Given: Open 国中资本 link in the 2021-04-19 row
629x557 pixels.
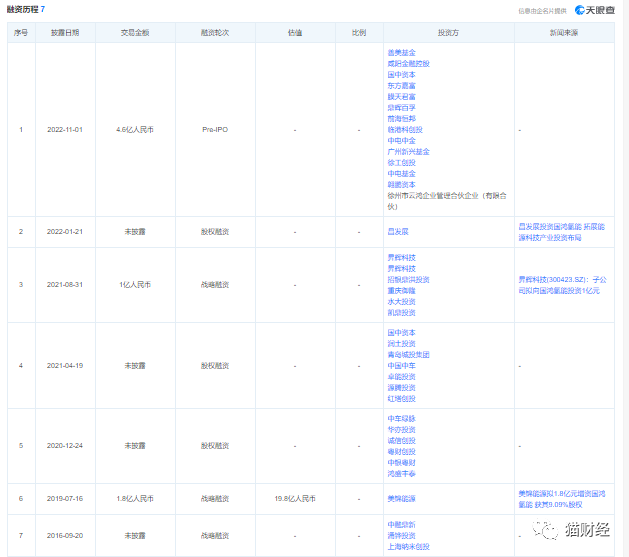Looking at the screenshot, I should click(401, 332).
